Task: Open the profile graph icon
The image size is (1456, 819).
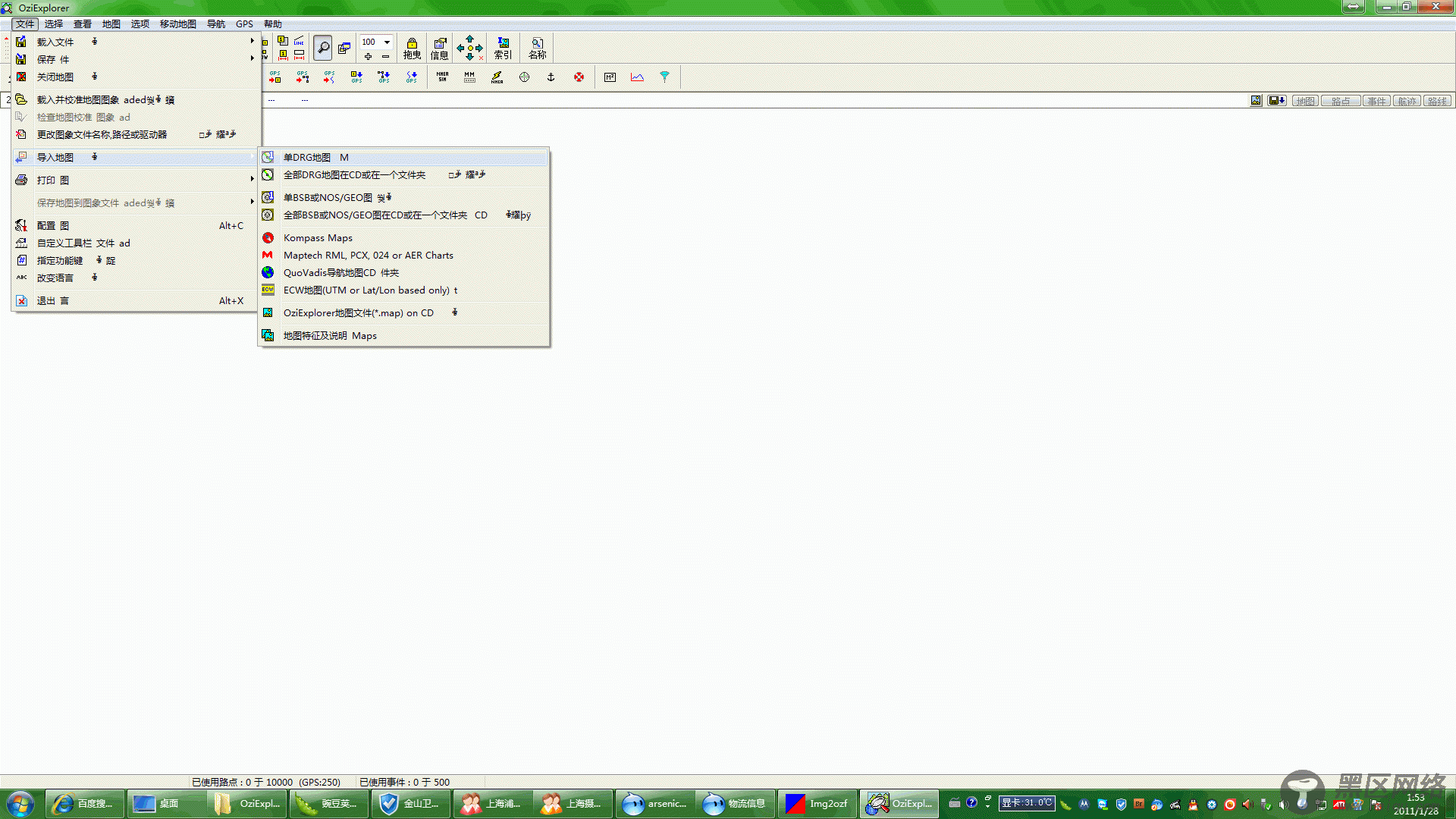Action: click(x=637, y=77)
